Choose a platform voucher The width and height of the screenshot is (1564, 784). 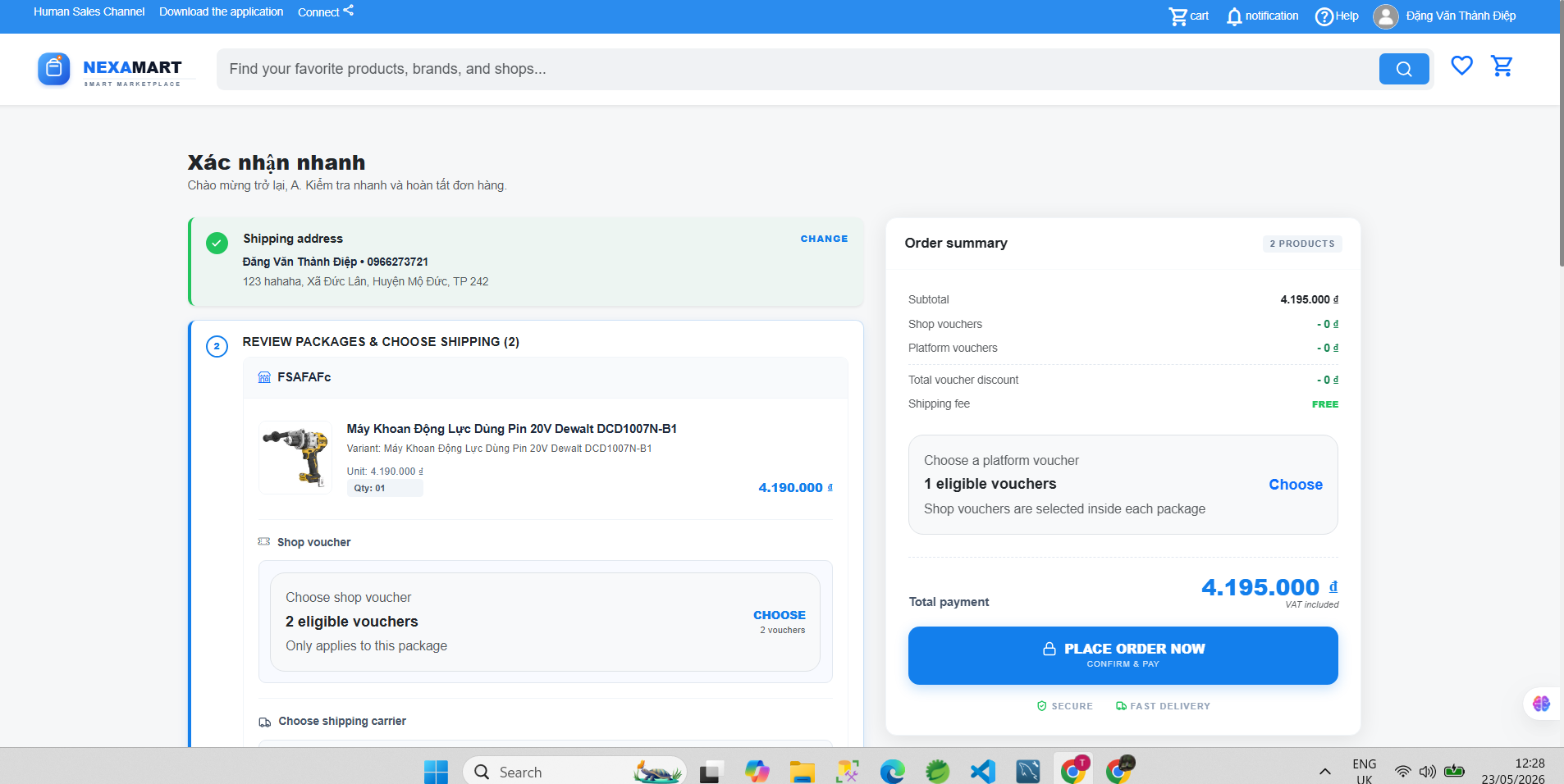click(1295, 485)
